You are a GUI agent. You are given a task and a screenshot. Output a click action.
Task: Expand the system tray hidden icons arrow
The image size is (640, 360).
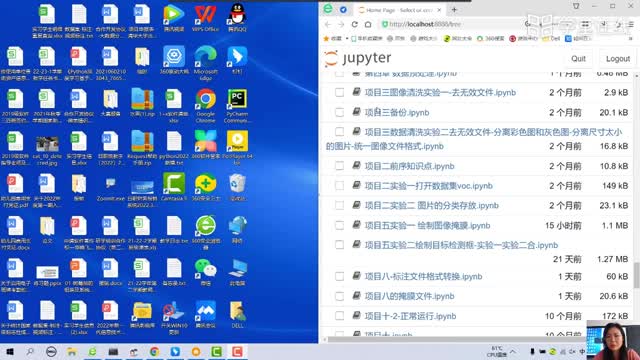(x=513, y=351)
